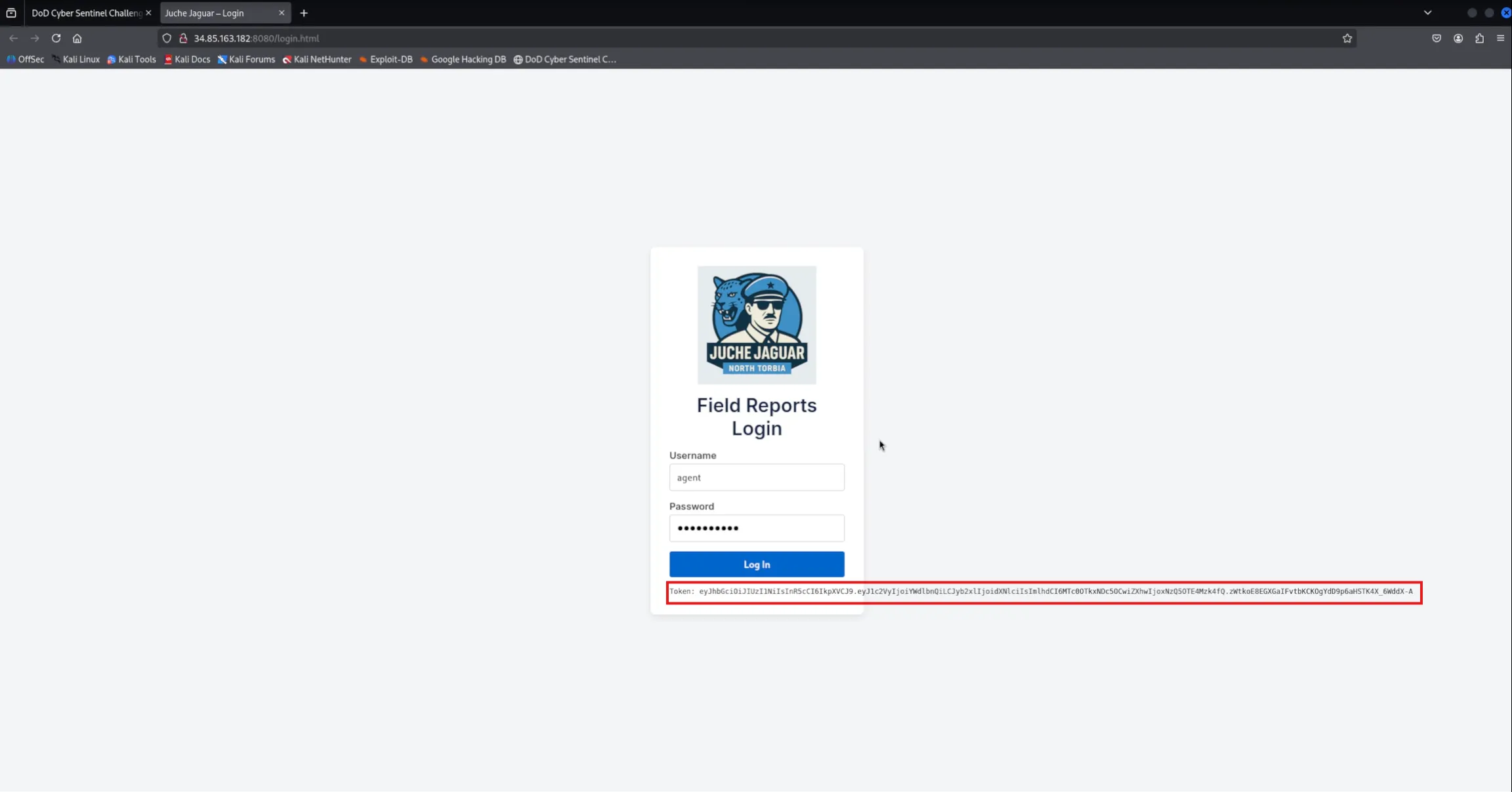Open the extensions puzzle icon

point(1479,38)
